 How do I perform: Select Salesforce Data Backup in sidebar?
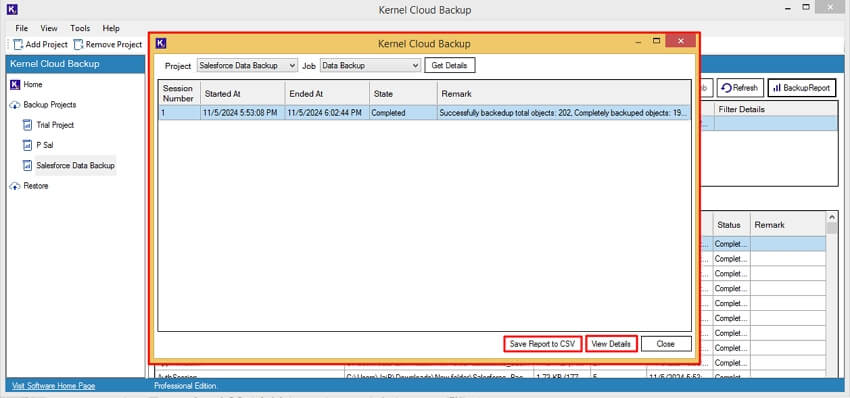[75, 165]
